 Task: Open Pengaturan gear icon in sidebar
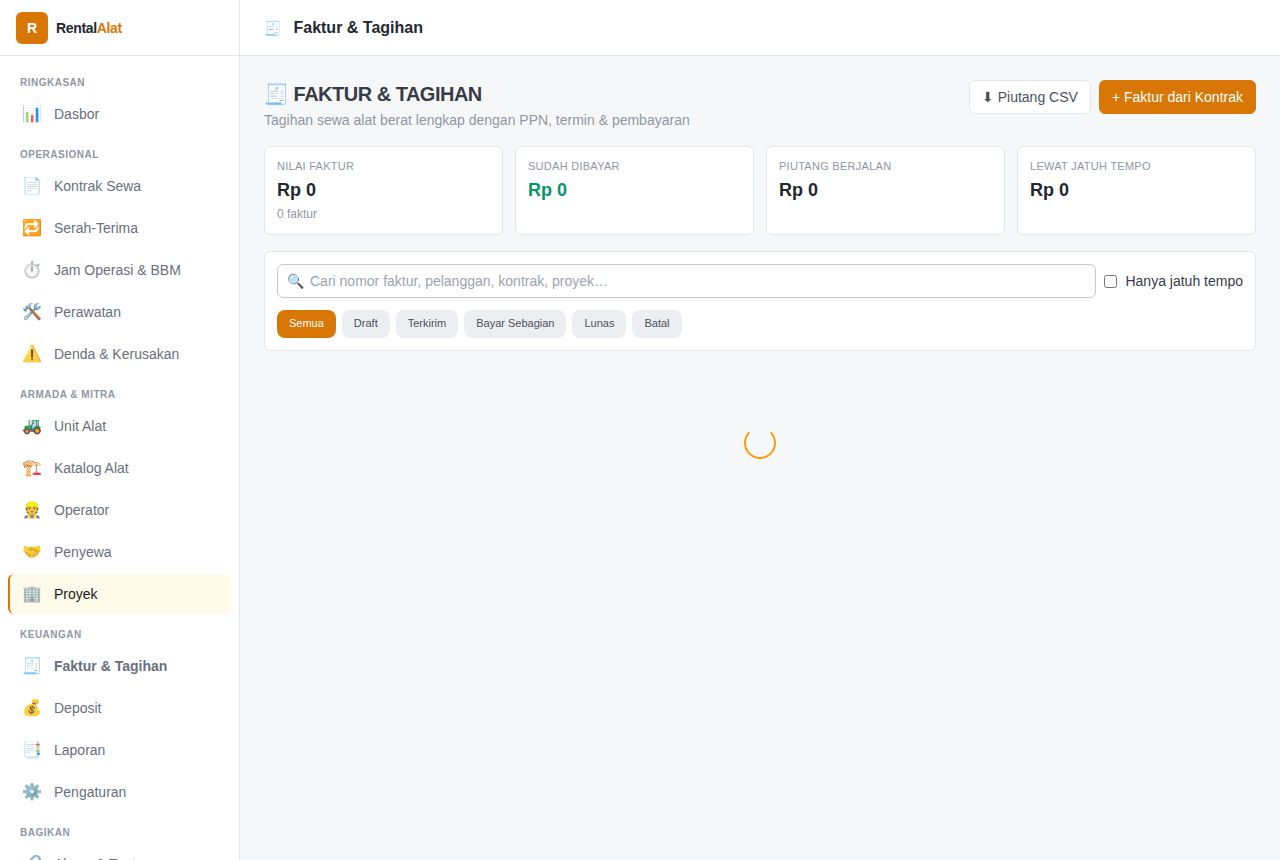(x=32, y=792)
